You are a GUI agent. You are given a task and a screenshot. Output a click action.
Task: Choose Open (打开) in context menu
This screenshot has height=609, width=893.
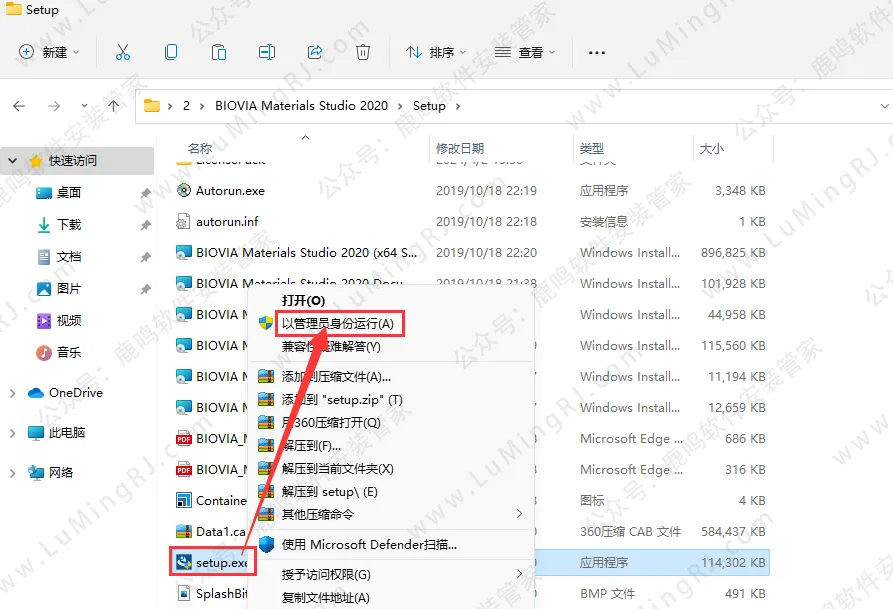pyautogui.click(x=303, y=300)
